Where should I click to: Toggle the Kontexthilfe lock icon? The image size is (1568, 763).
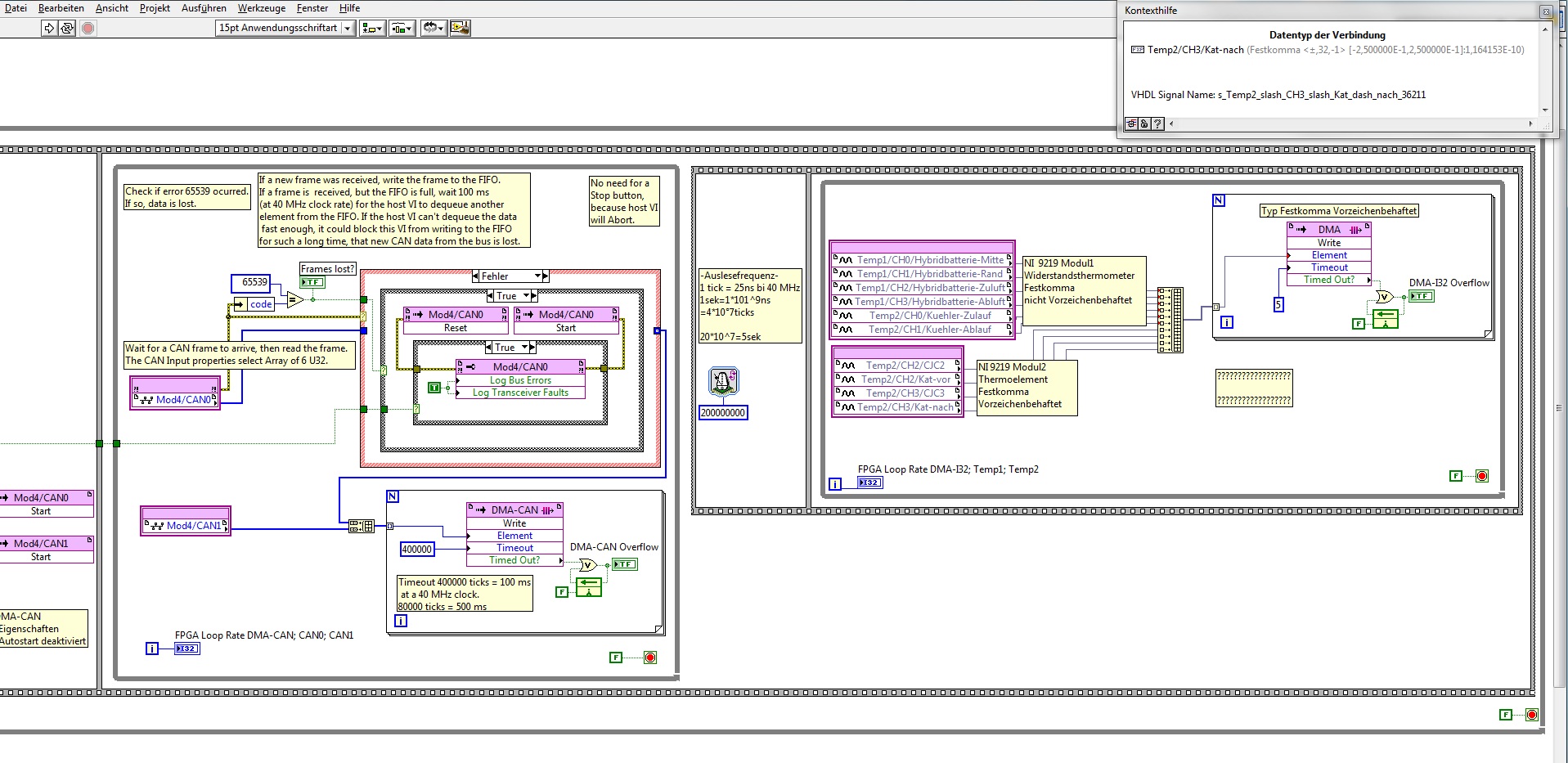pos(1144,123)
